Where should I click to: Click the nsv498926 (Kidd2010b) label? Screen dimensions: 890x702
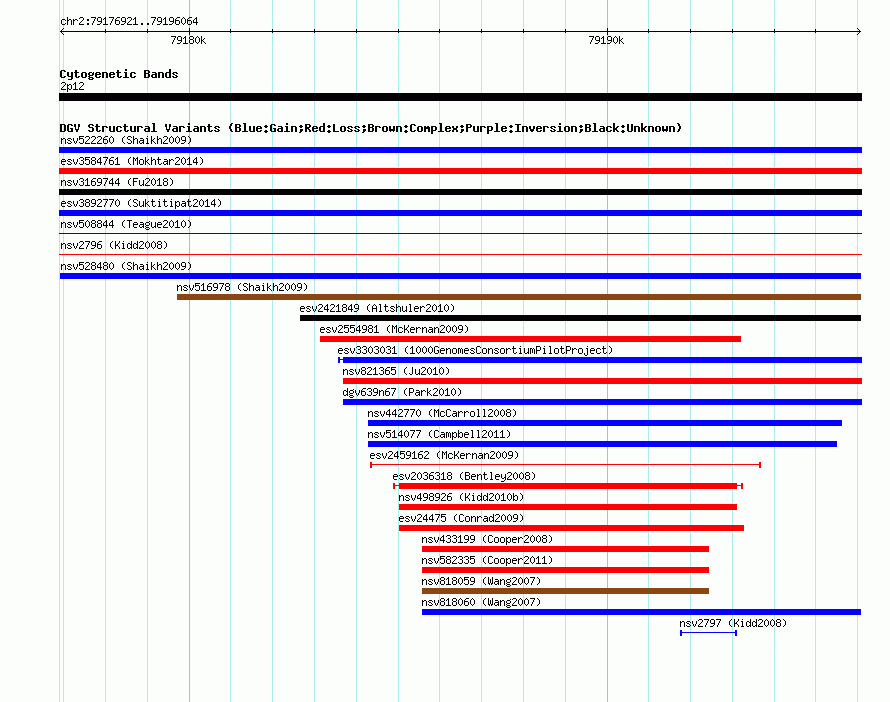tap(461, 497)
